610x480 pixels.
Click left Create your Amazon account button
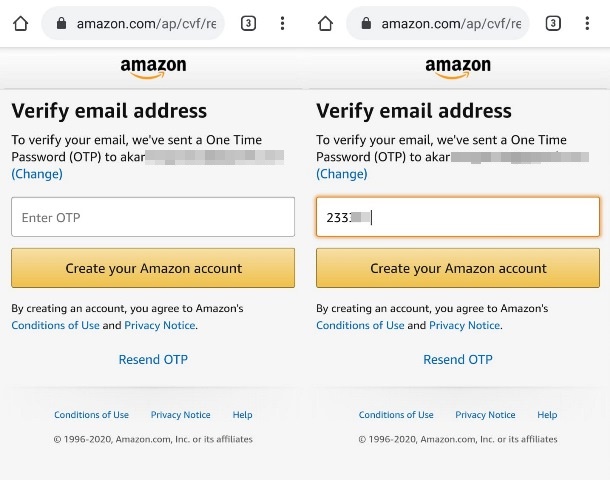click(x=153, y=268)
